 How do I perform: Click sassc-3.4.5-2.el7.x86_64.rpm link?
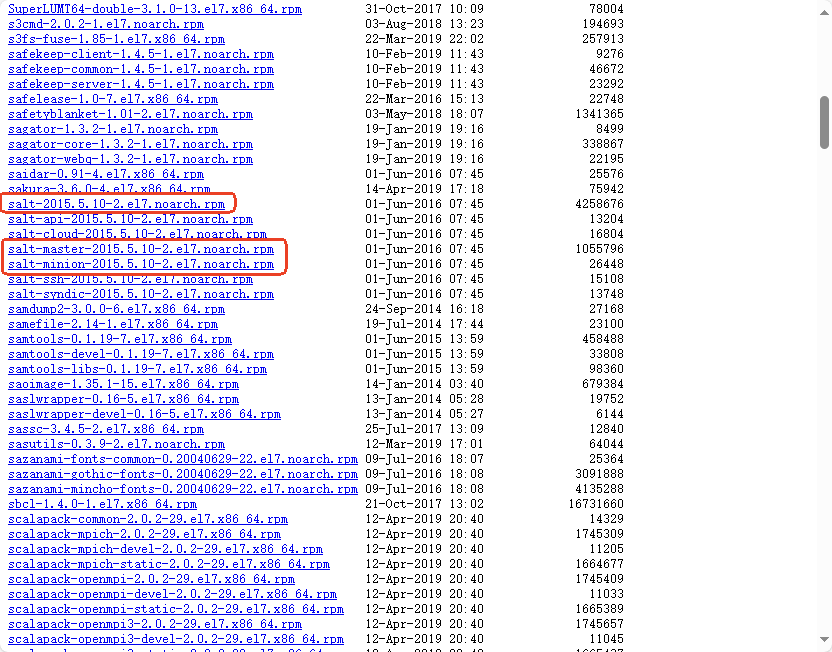click(x=106, y=429)
